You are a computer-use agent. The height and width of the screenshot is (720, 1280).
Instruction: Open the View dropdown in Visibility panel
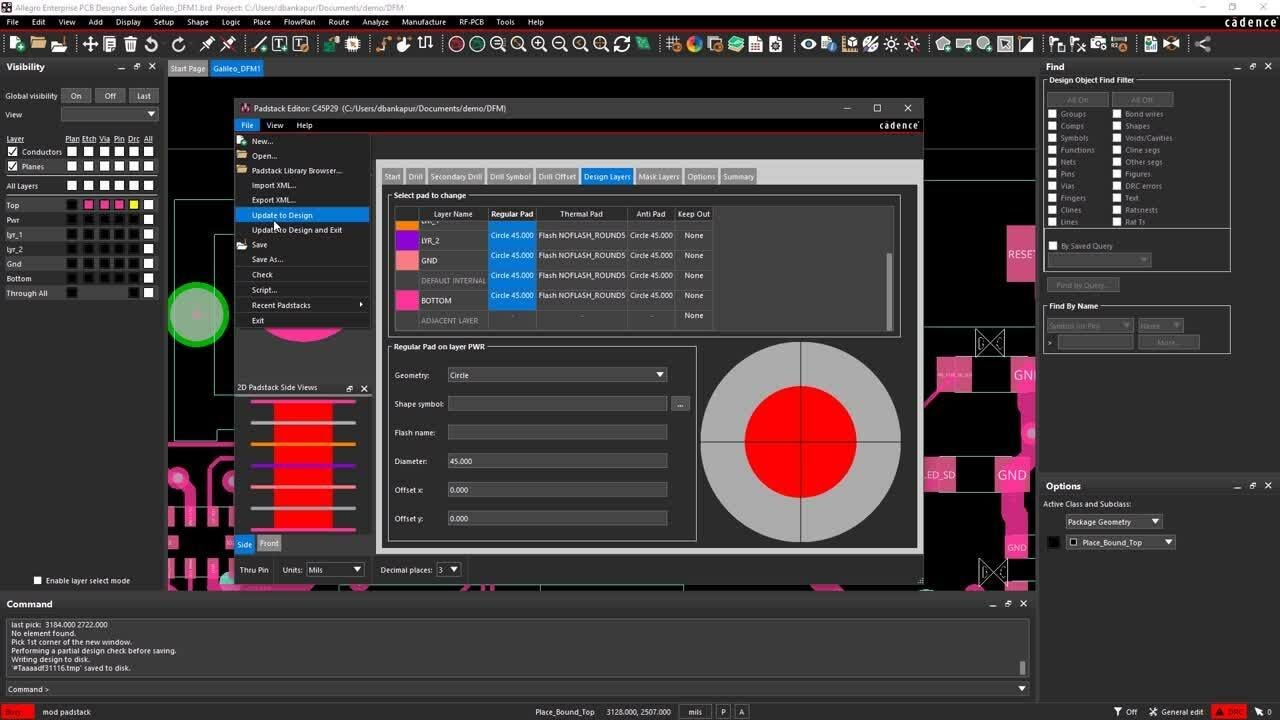tap(110, 114)
